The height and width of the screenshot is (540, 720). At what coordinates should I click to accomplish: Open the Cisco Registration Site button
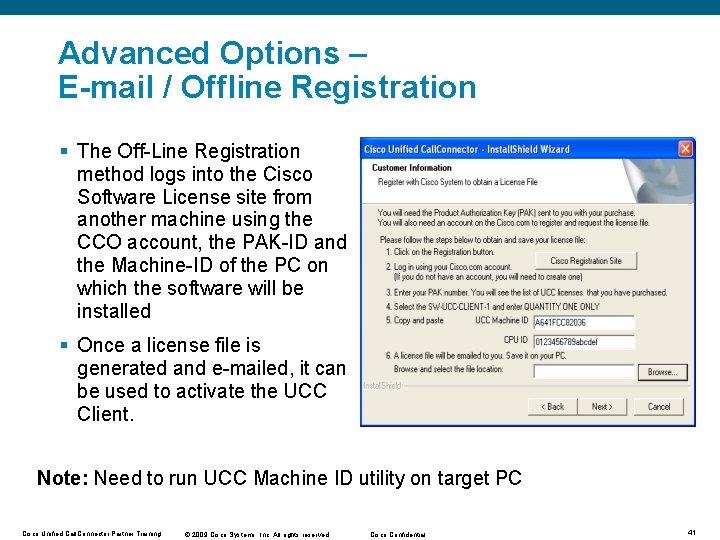[x=586, y=261]
